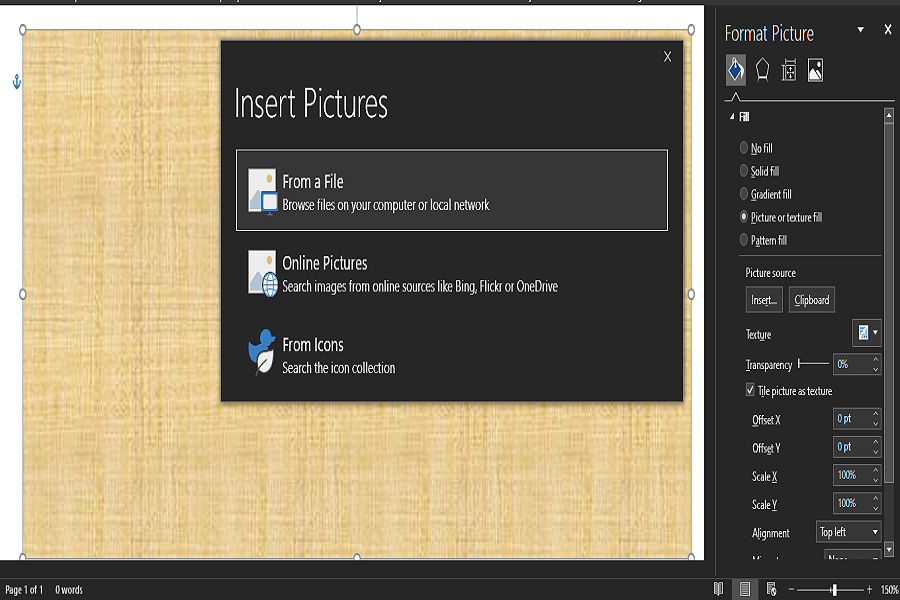Click the Clipboard button

tap(811, 300)
